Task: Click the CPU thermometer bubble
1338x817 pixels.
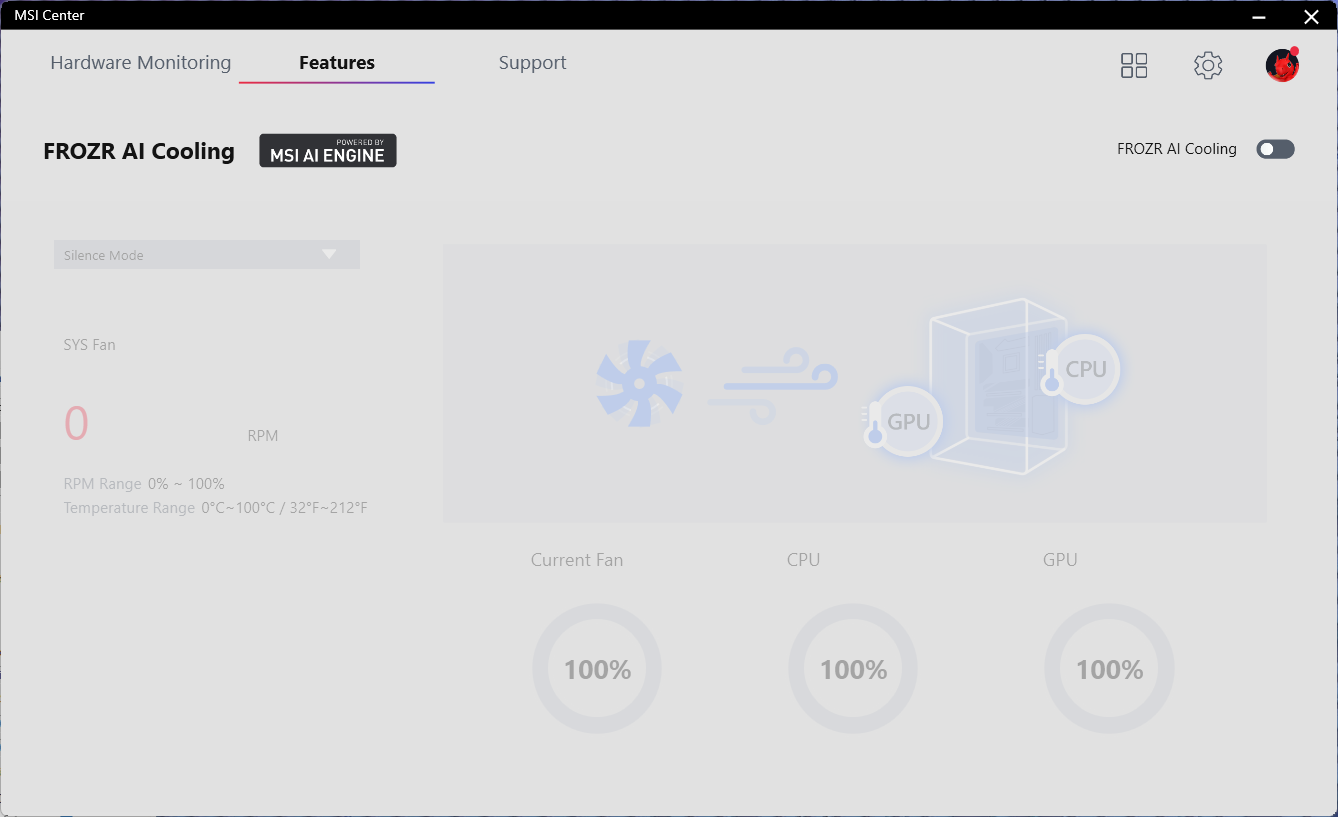Action: [1078, 369]
